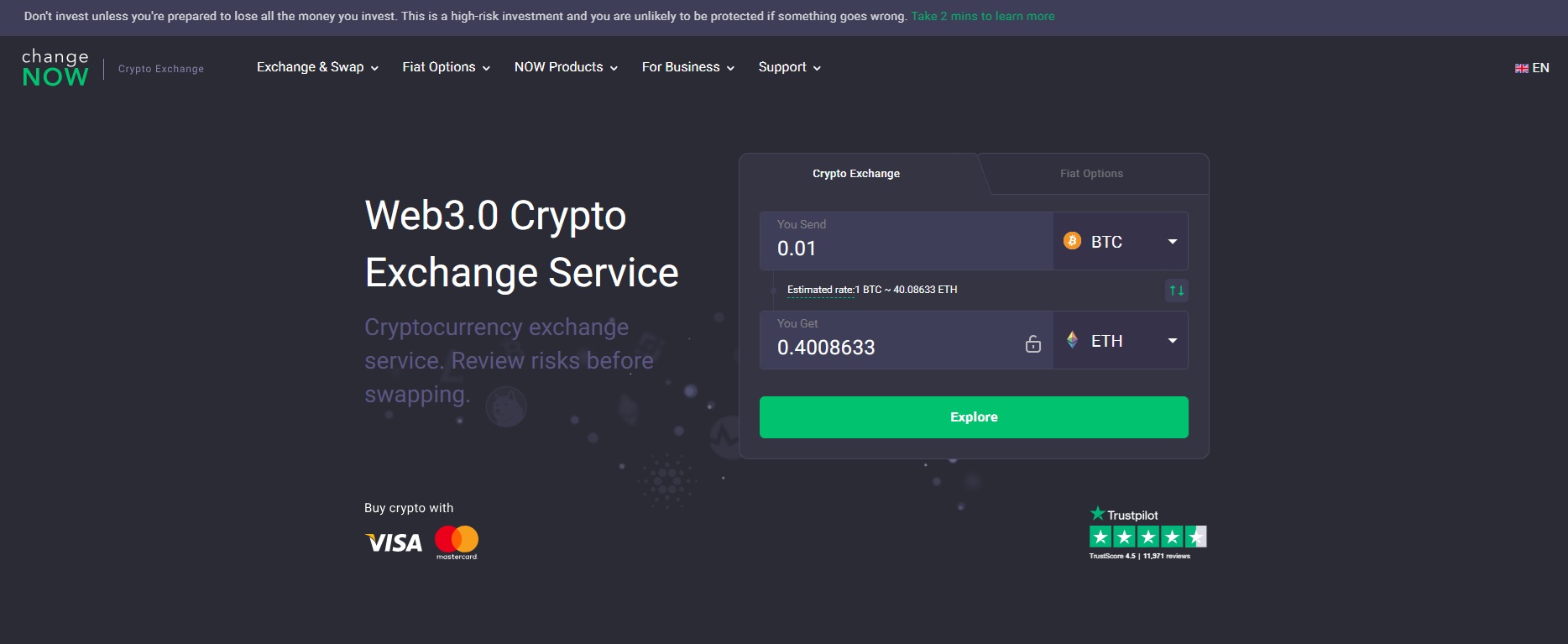This screenshot has height=644, width=1568.
Task: Select the Crypto Exchange tab
Action: tap(855, 174)
